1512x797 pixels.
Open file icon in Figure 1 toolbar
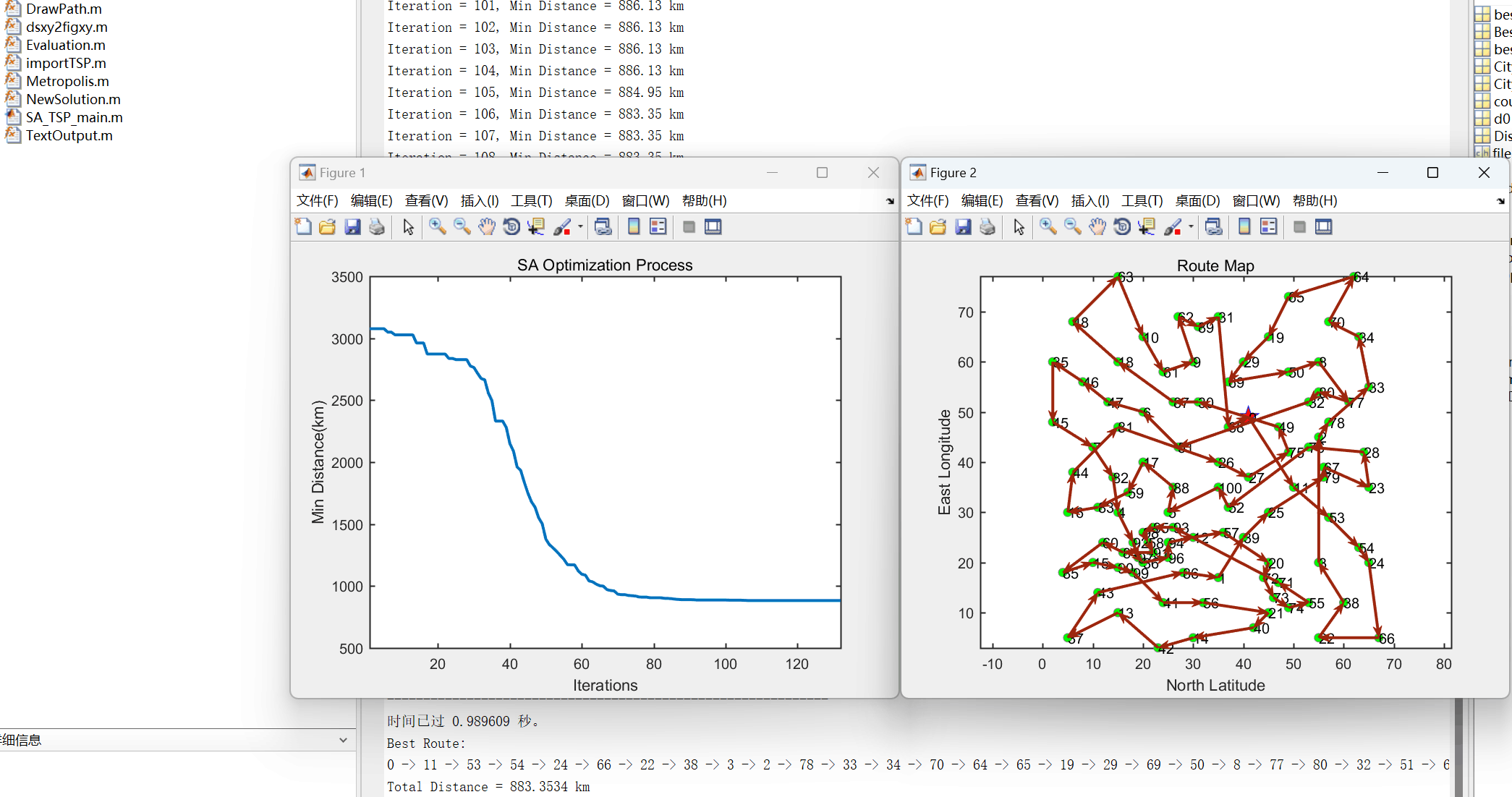328,227
